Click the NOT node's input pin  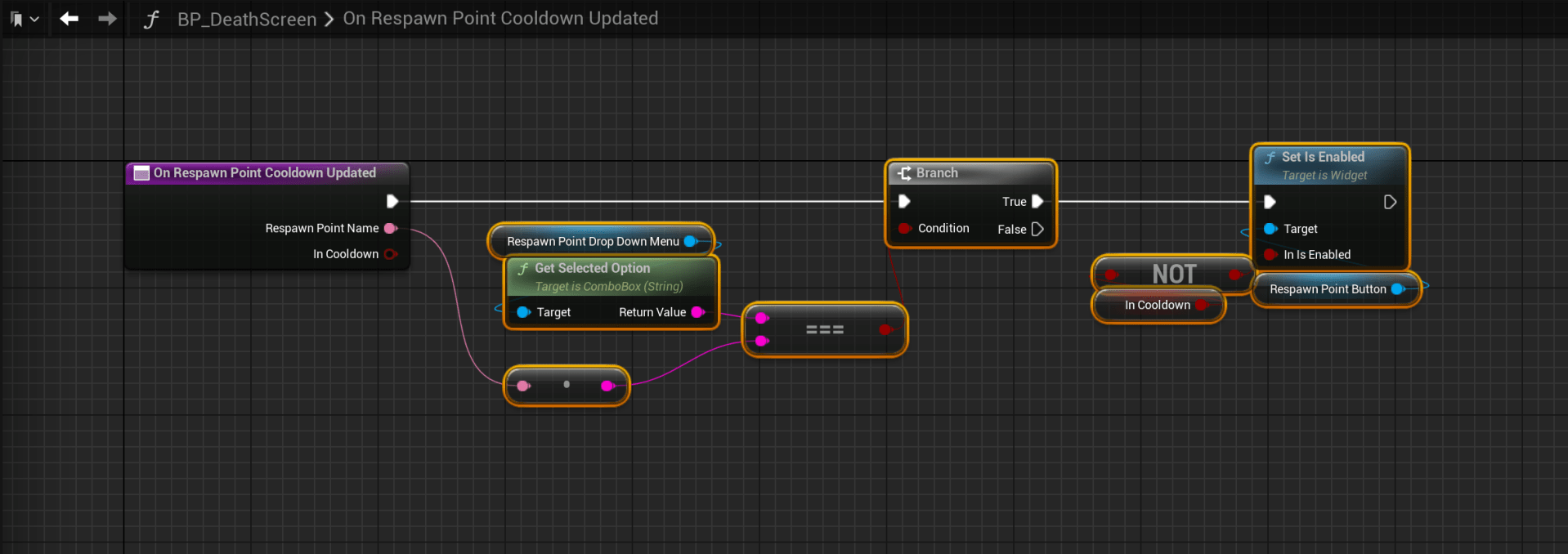[x=1111, y=275]
